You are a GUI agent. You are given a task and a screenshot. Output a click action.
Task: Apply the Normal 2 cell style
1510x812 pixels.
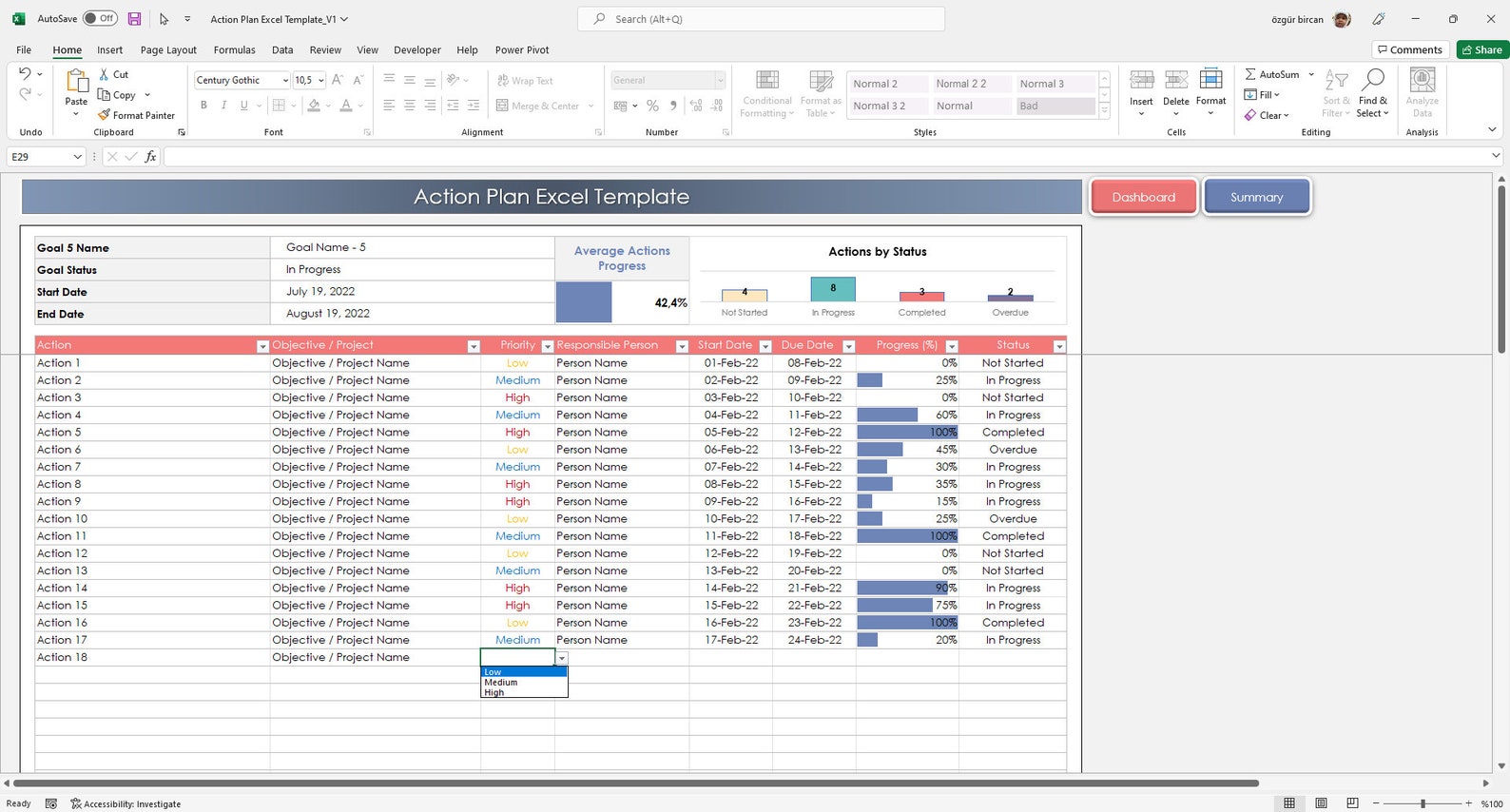click(886, 84)
